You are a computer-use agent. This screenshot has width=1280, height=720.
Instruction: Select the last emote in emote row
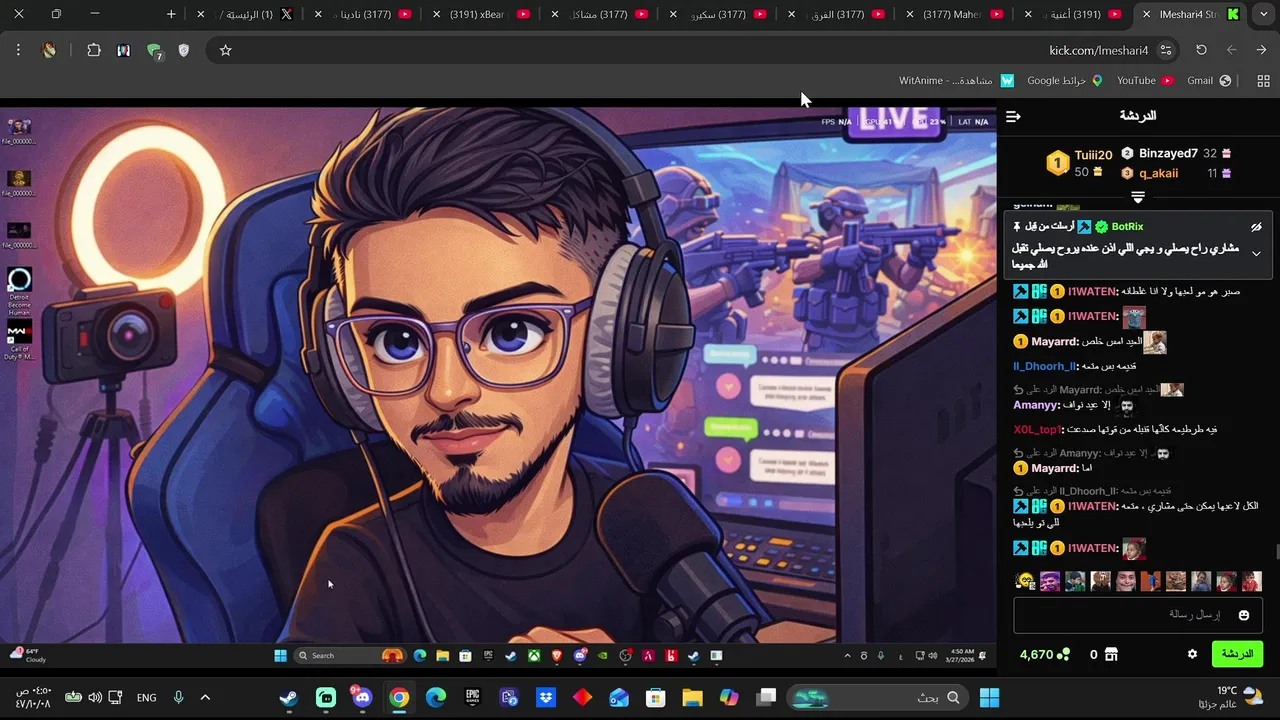(1251, 581)
